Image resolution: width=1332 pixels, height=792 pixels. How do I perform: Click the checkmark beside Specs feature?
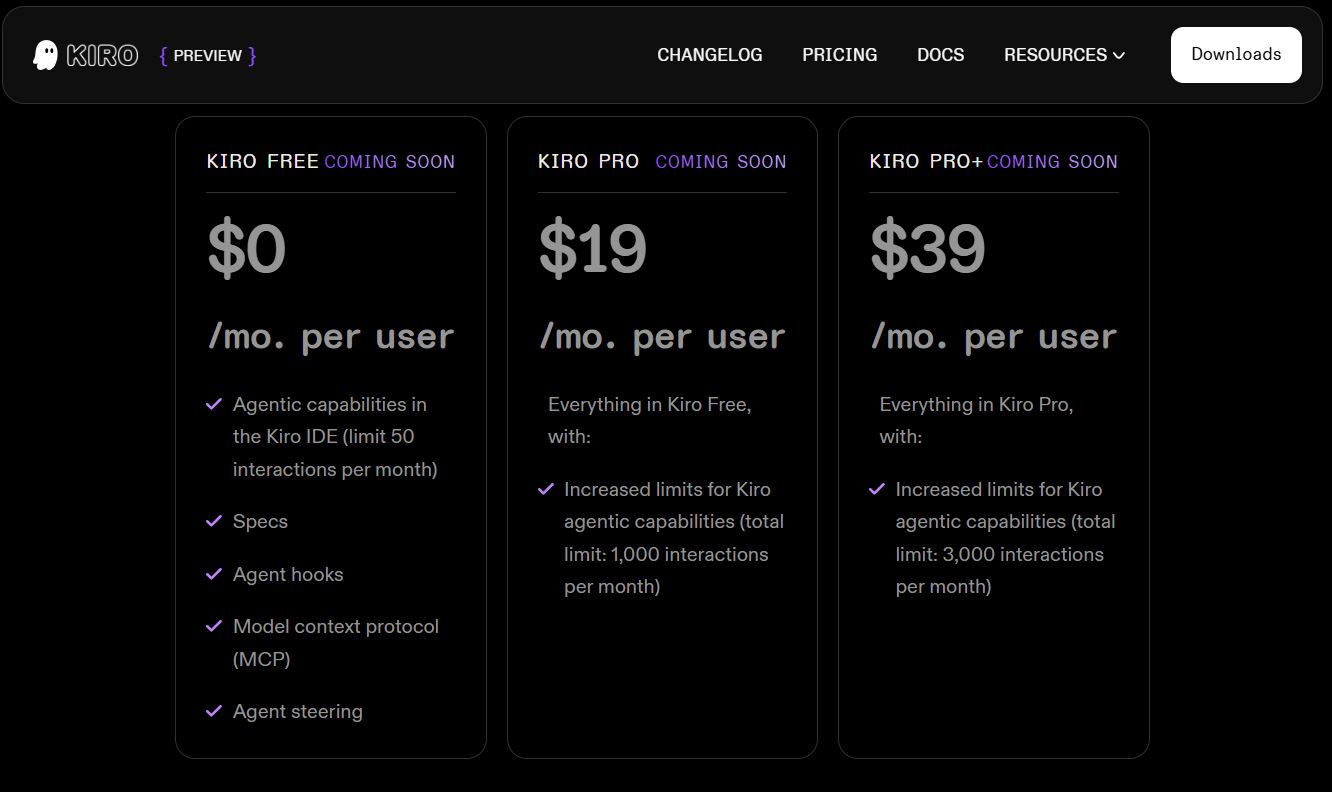click(213, 521)
